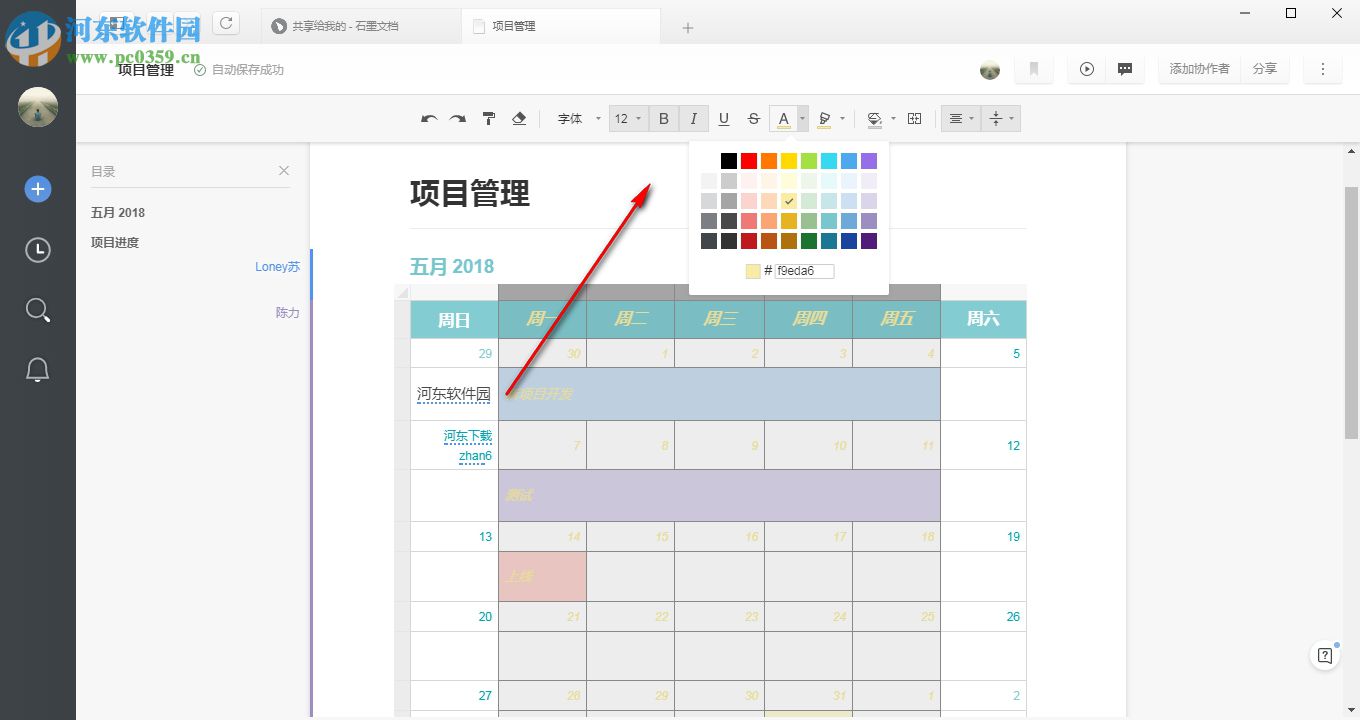Screen dimensions: 1360x720
Task: Click the 周六 header cell
Action: point(983,319)
